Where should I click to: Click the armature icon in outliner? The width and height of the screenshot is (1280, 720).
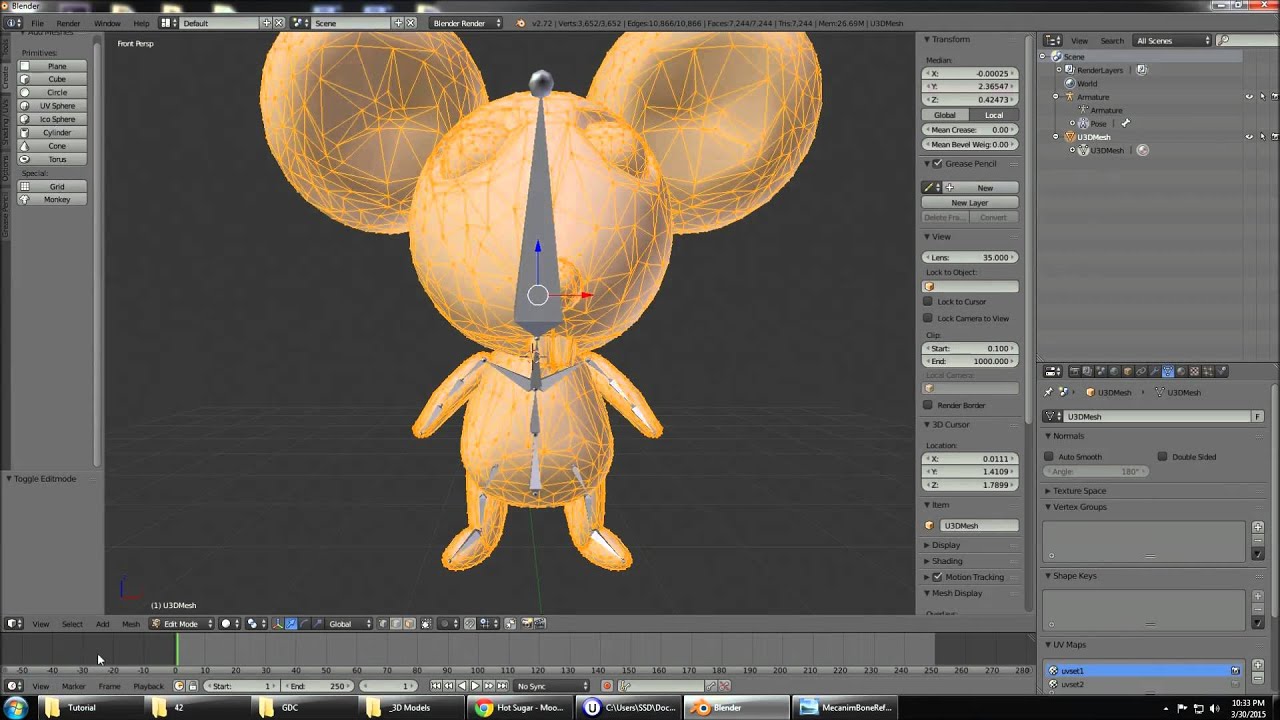[x=1069, y=97]
